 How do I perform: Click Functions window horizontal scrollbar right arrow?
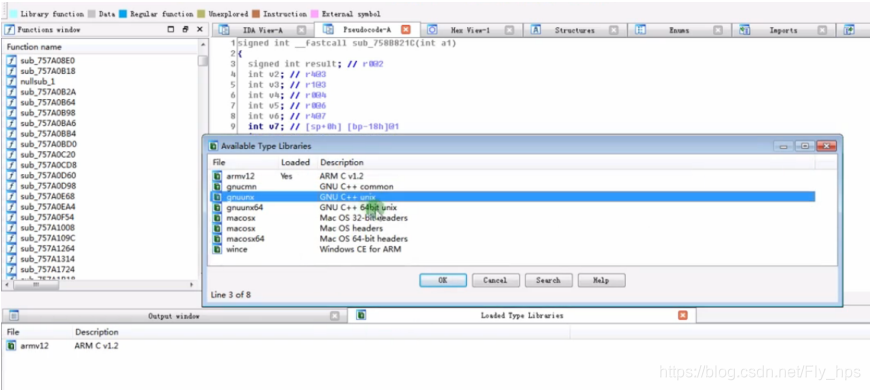(x=192, y=285)
